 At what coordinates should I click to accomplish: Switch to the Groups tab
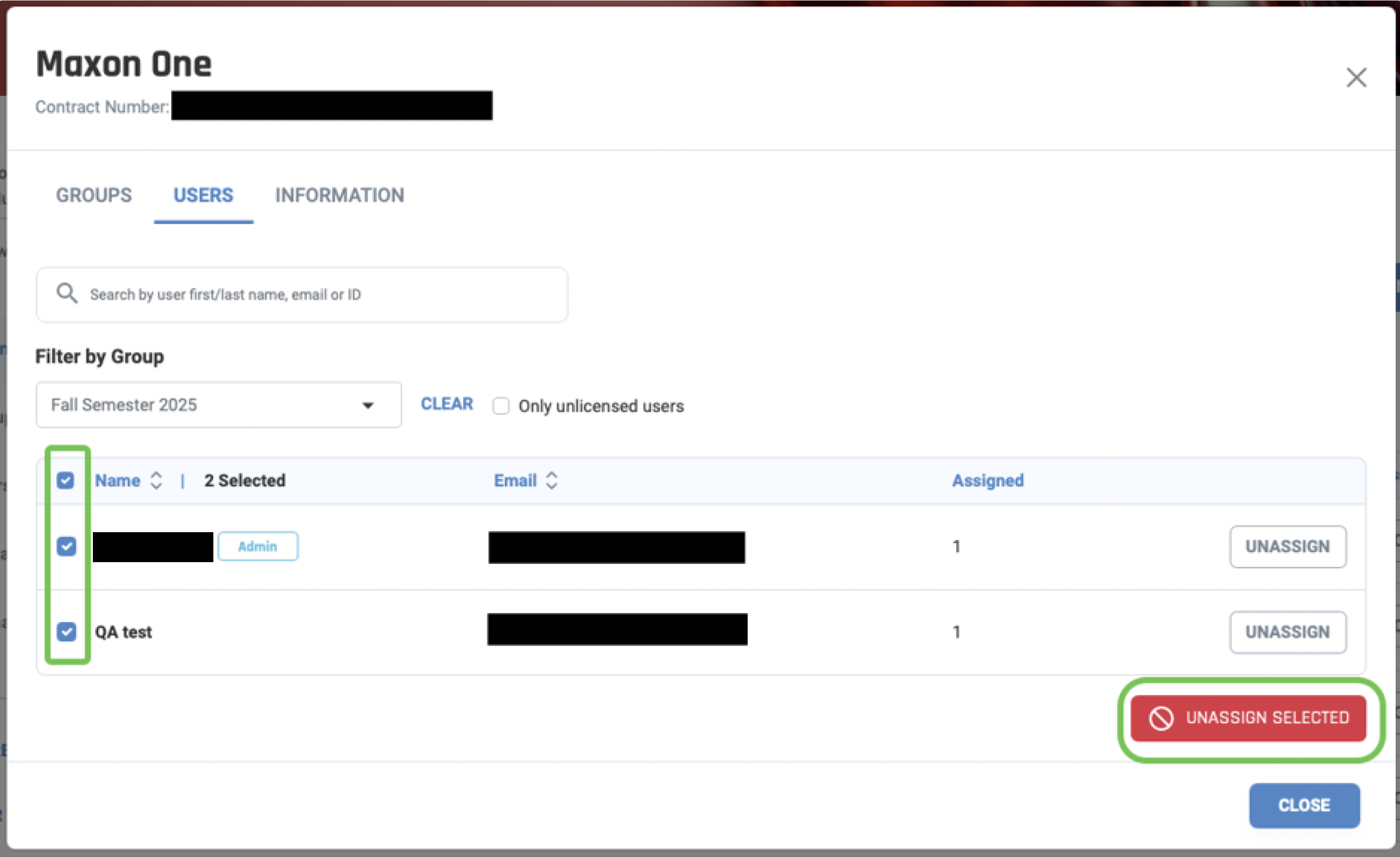(x=94, y=195)
